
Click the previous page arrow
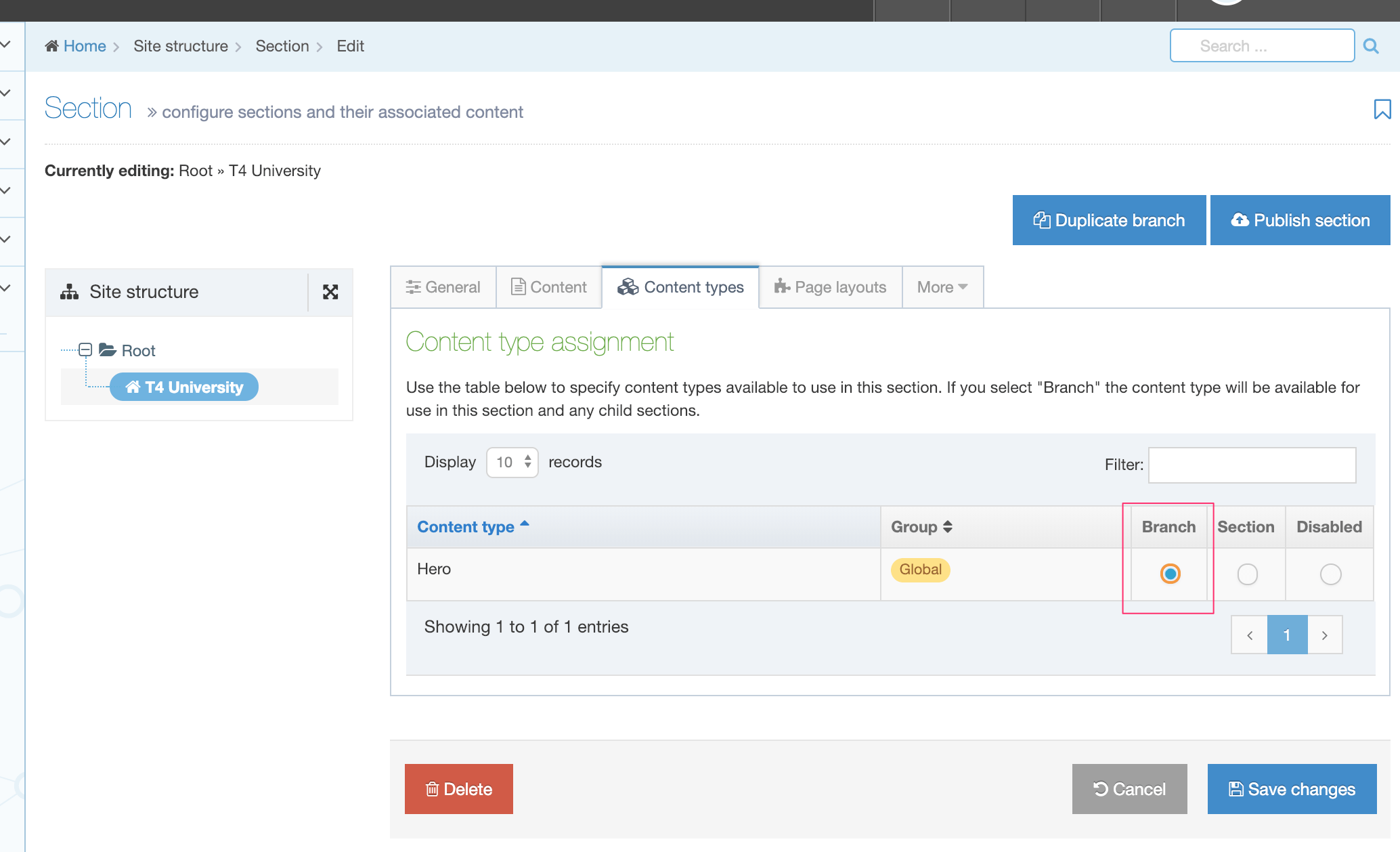pos(1250,635)
